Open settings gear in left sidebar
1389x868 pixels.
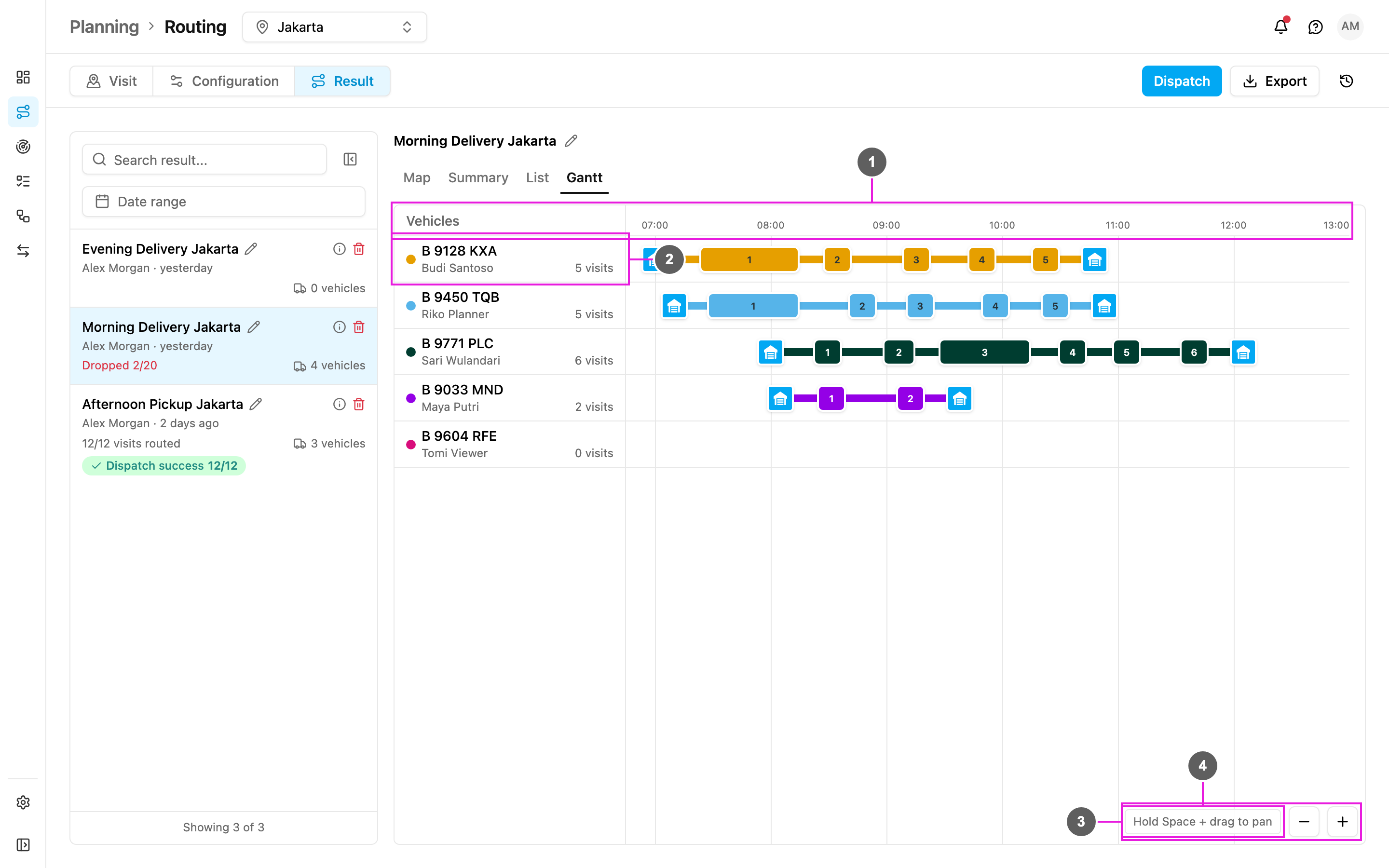pos(23,802)
